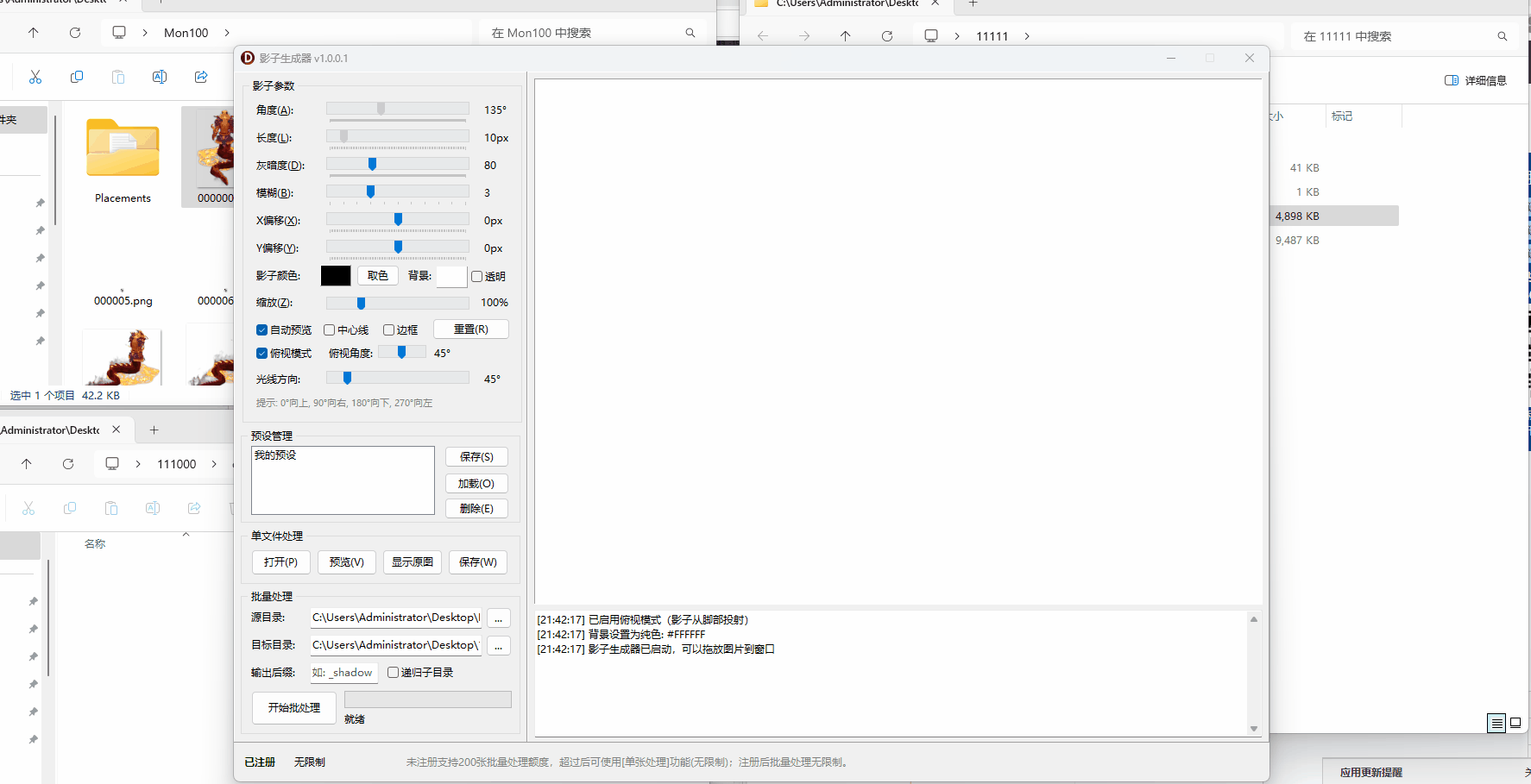The height and width of the screenshot is (784, 1531).
Task: Select the Copy icon in Explorer toolbar
Action: point(76,77)
